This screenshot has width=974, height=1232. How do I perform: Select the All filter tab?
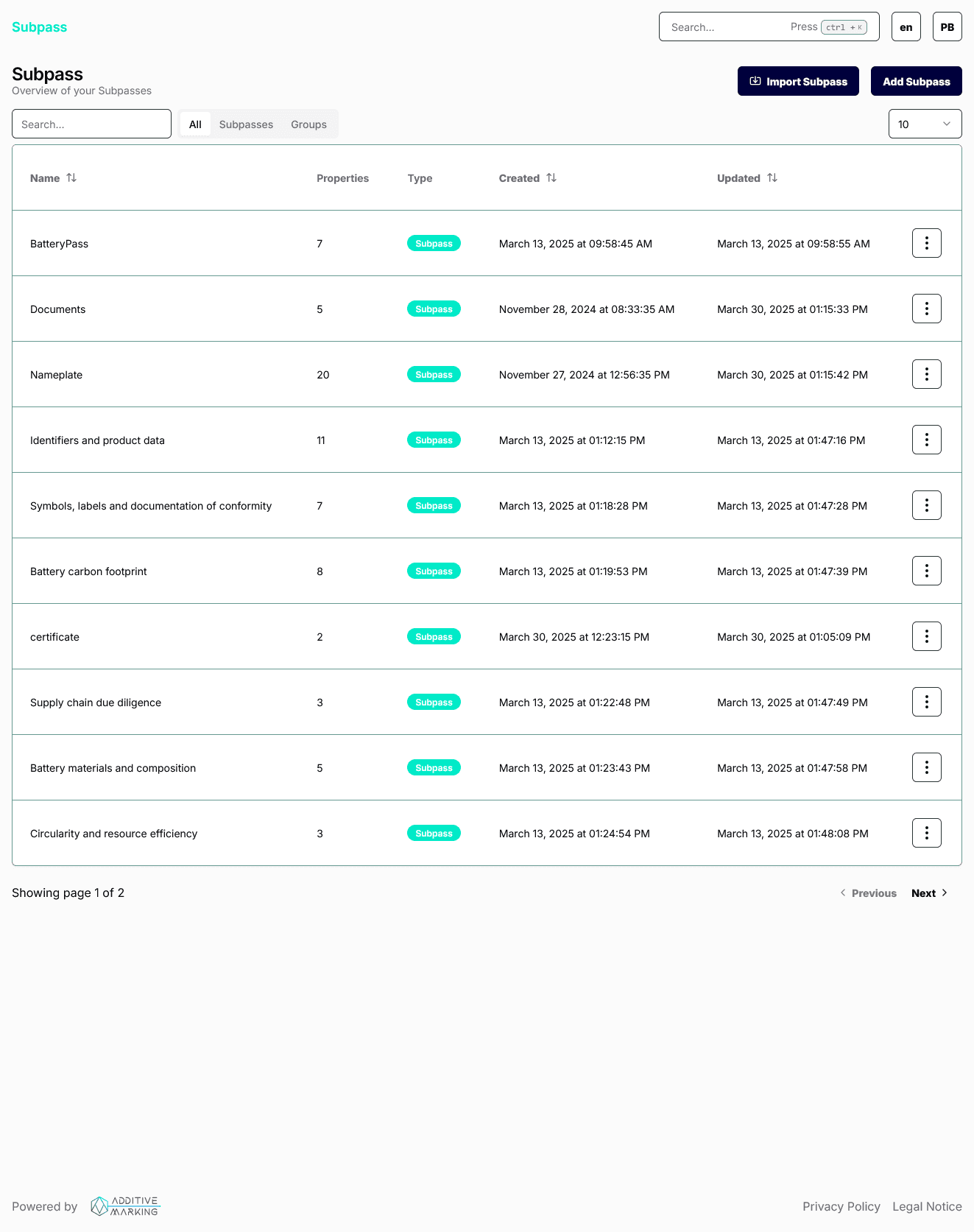pos(195,124)
